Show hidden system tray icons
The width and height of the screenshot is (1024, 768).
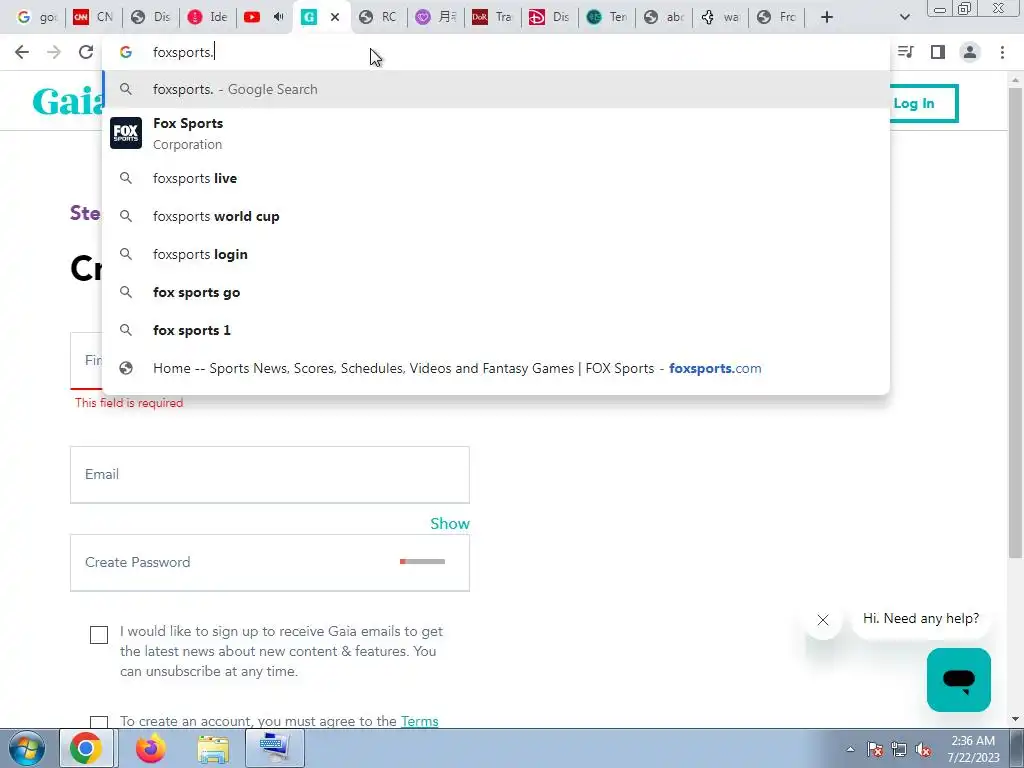850,749
